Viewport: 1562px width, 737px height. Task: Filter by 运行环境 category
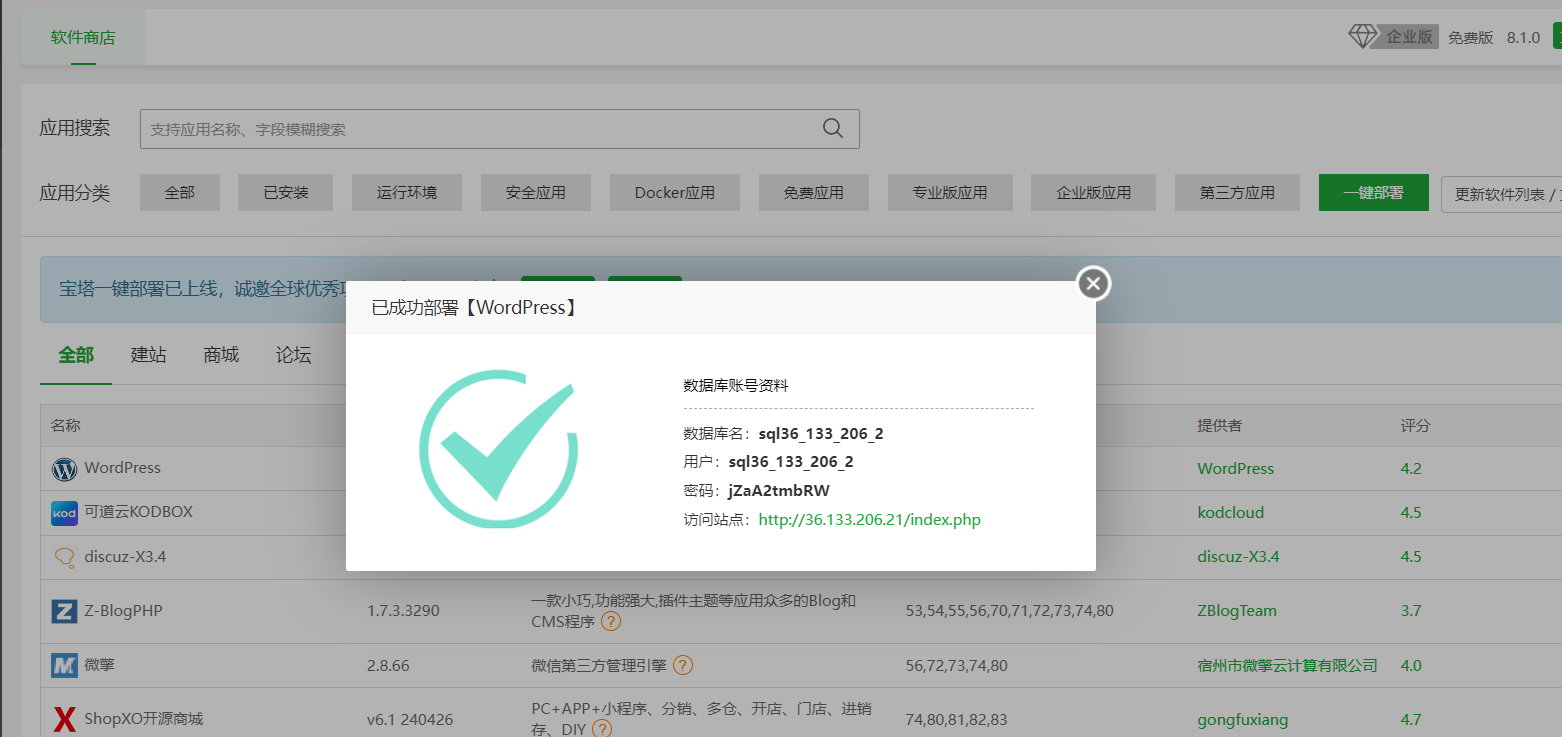tap(407, 193)
